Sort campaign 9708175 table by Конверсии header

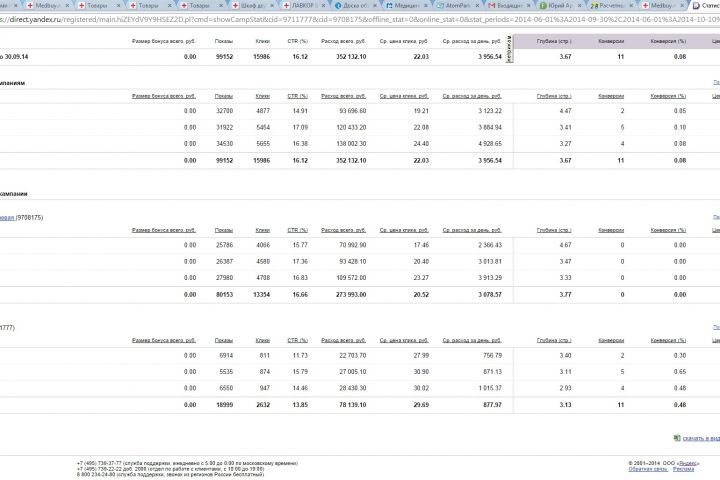click(x=611, y=230)
